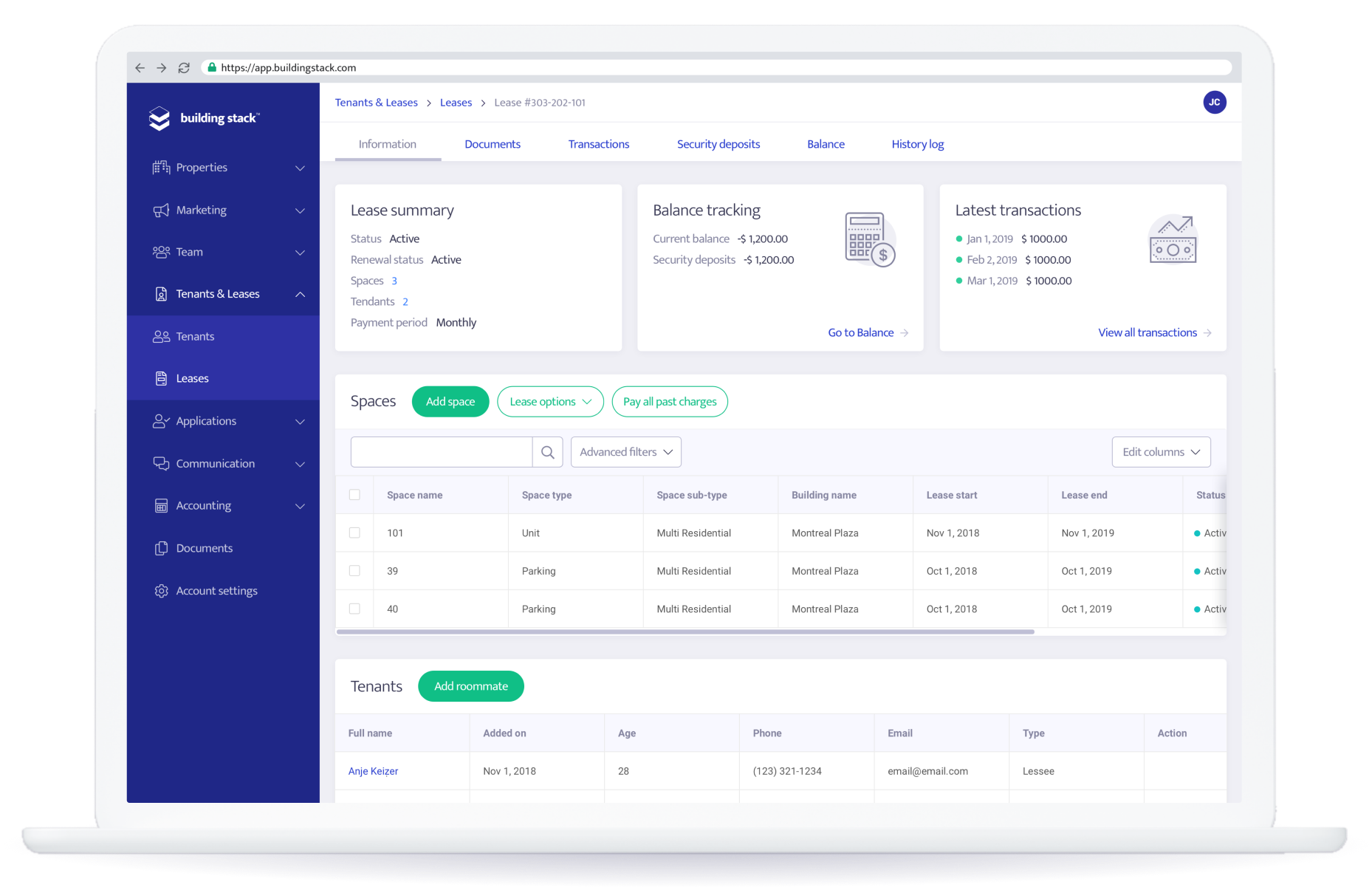Check the select-all checkbox in the Spaces table
The height and width of the screenshot is (890, 1372).
(354, 495)
